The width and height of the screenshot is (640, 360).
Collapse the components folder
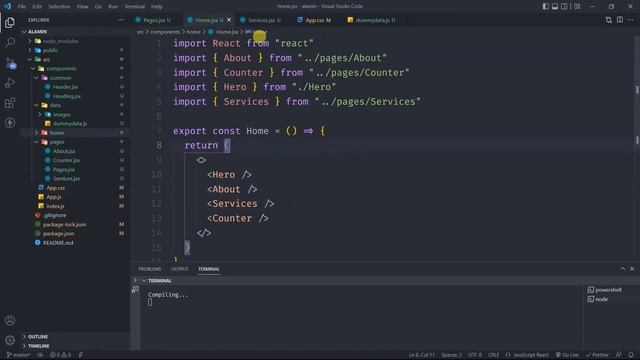click(x=61, y=69)
